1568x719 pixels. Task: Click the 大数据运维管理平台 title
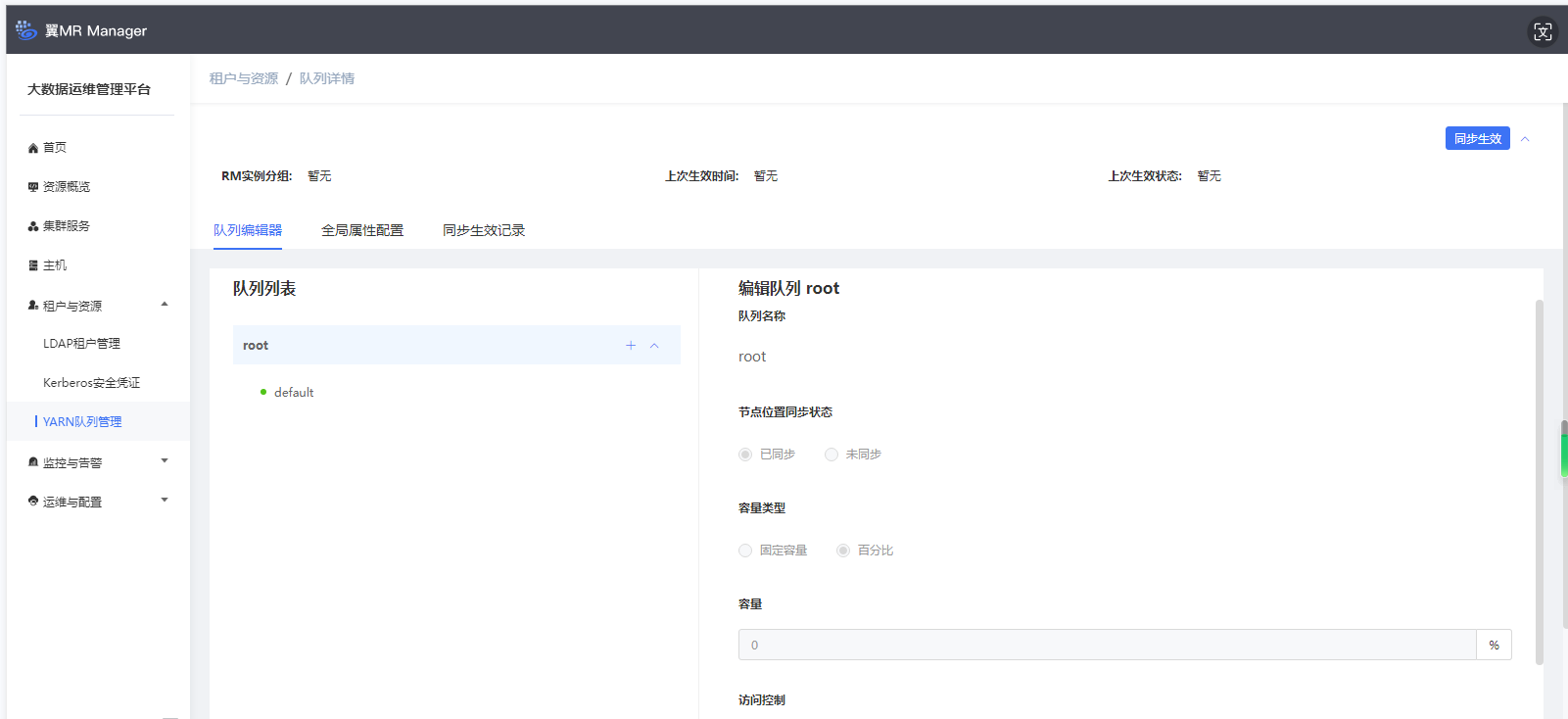coord(89,89)
